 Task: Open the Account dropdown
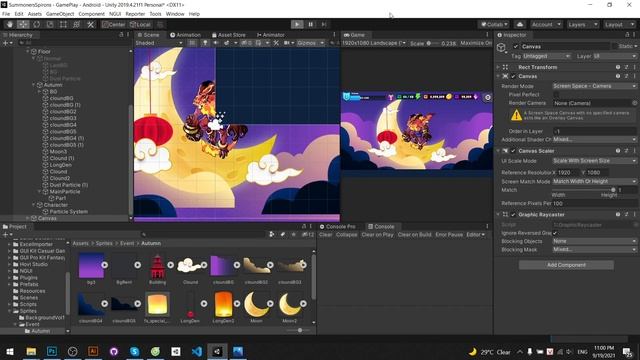(x=546, y=24)
